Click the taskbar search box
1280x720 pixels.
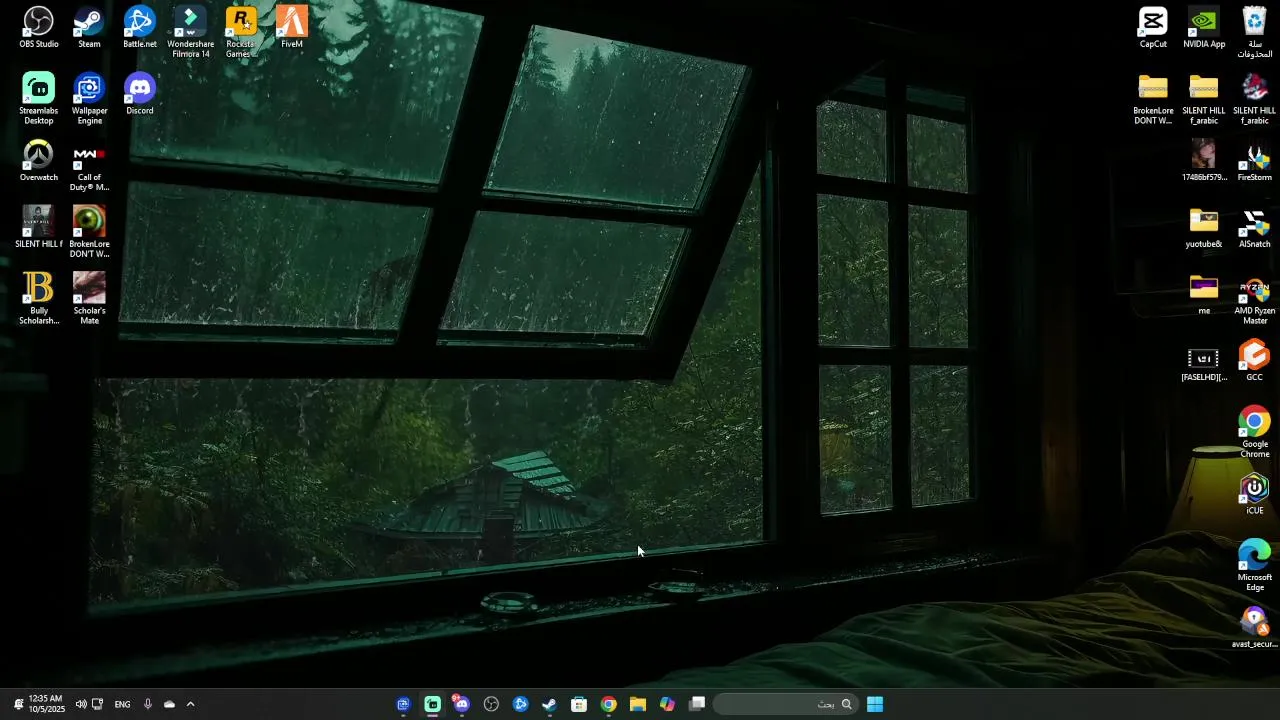coord(785,704)
